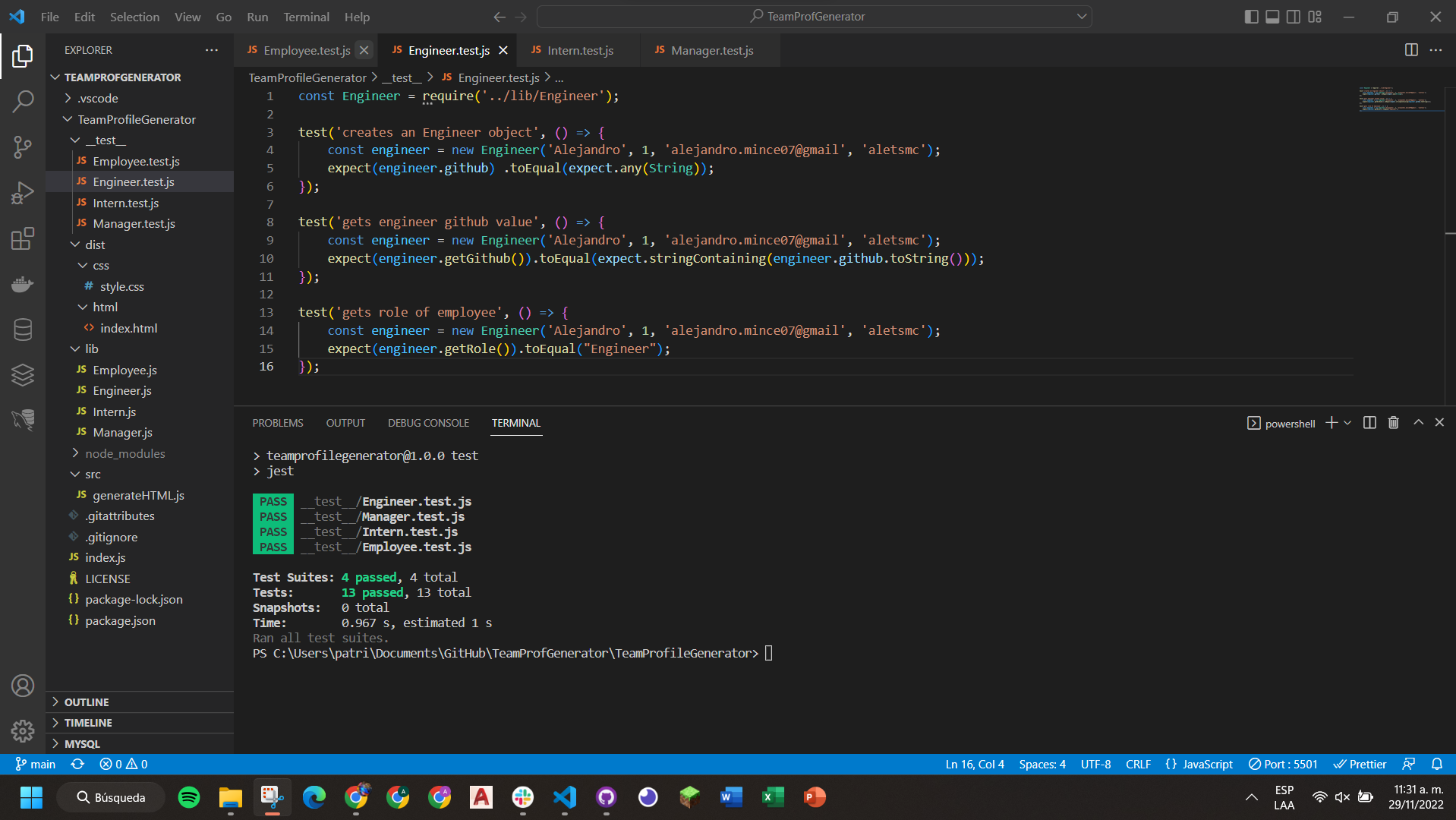Kill the active terminal with trash icon
The height and width of the screenshot is (820, 1456).
click(x=1393, y=423)
